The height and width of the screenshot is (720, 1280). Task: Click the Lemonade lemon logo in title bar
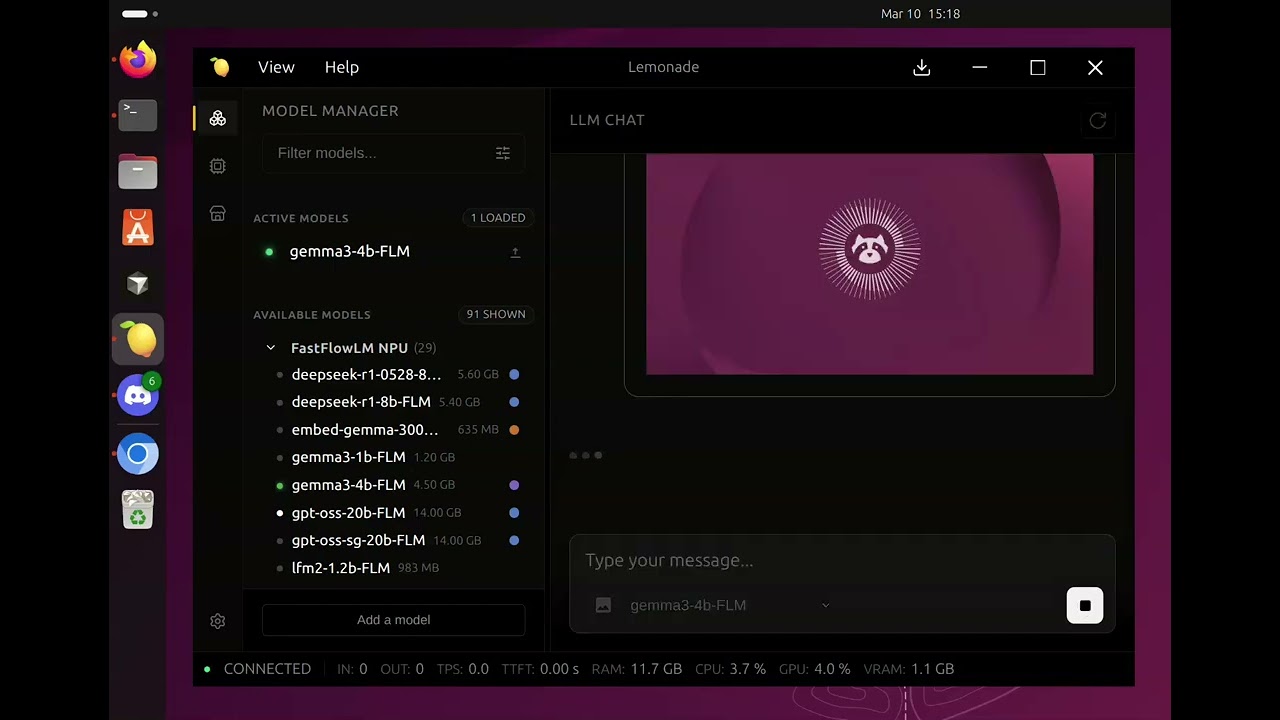click(x=220, y=67)
